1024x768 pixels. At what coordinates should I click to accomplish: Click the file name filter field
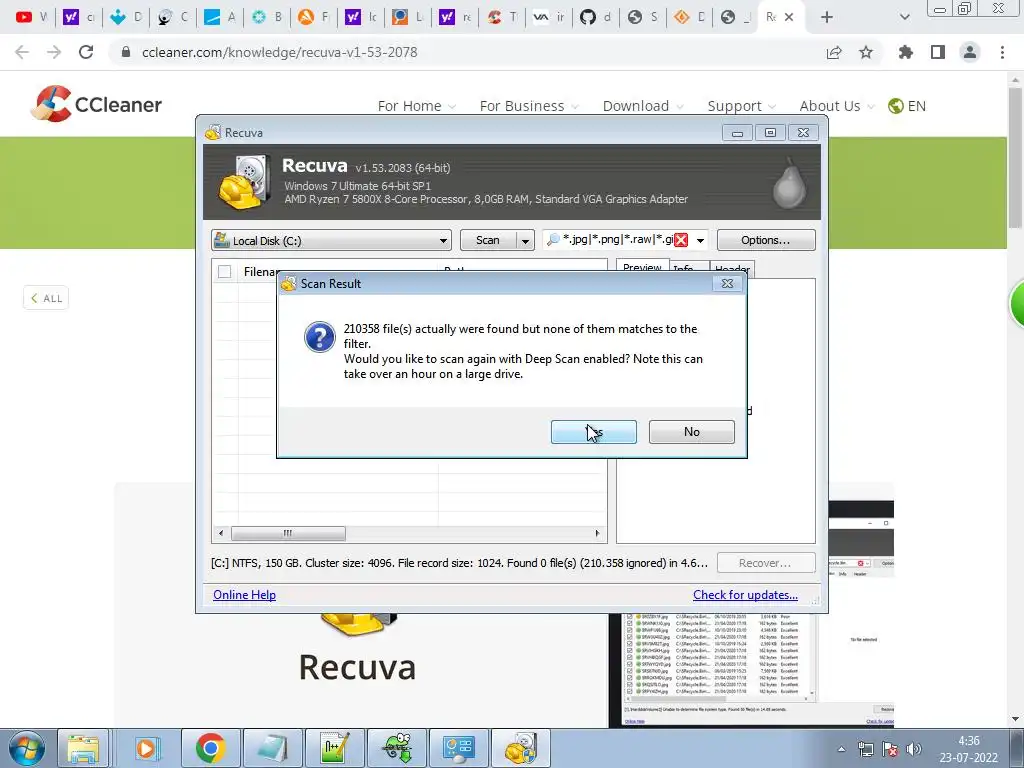point(616,240)
